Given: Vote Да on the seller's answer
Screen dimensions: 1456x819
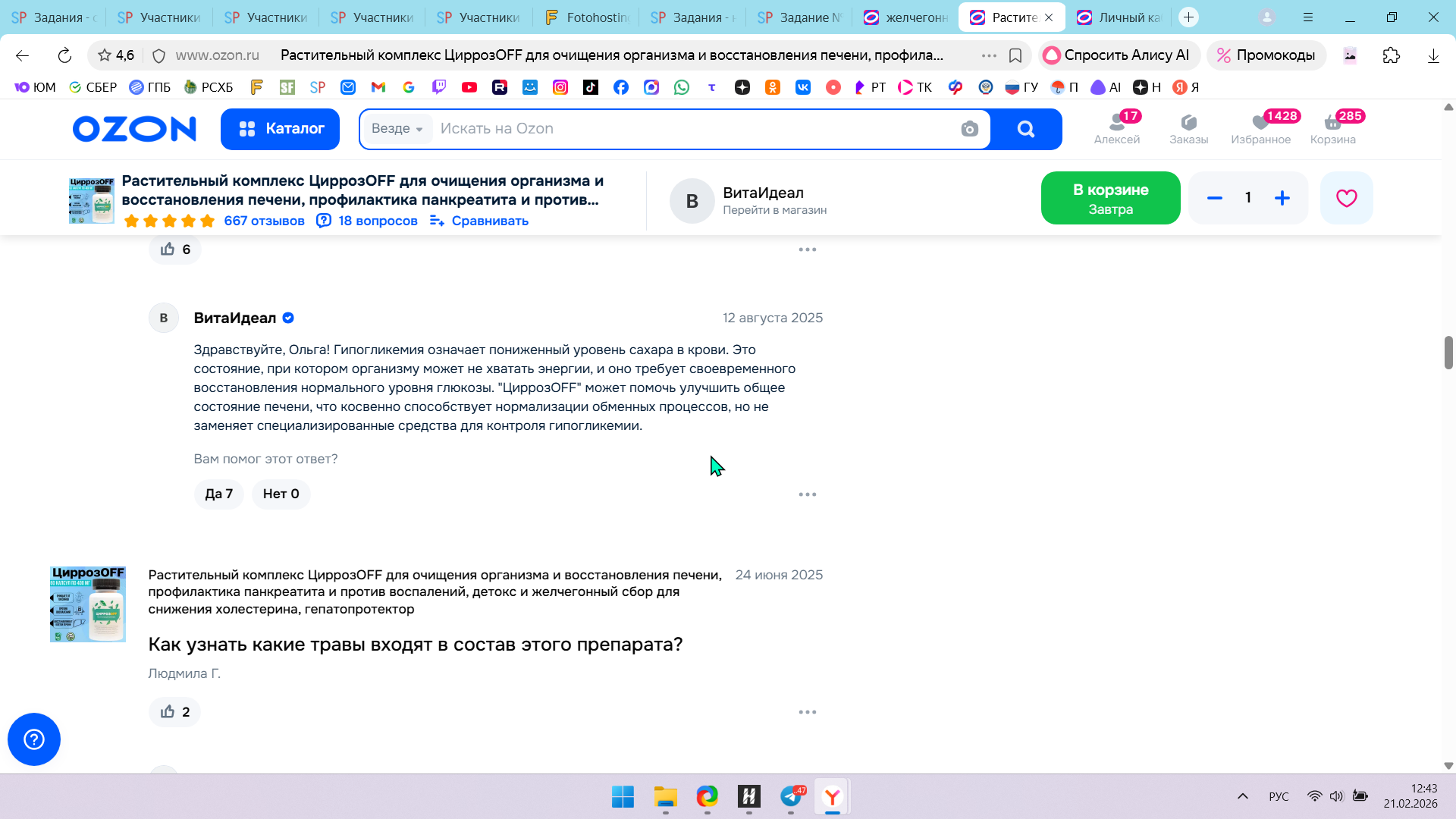Looking at the screenshot, I should tap(218, 494).
